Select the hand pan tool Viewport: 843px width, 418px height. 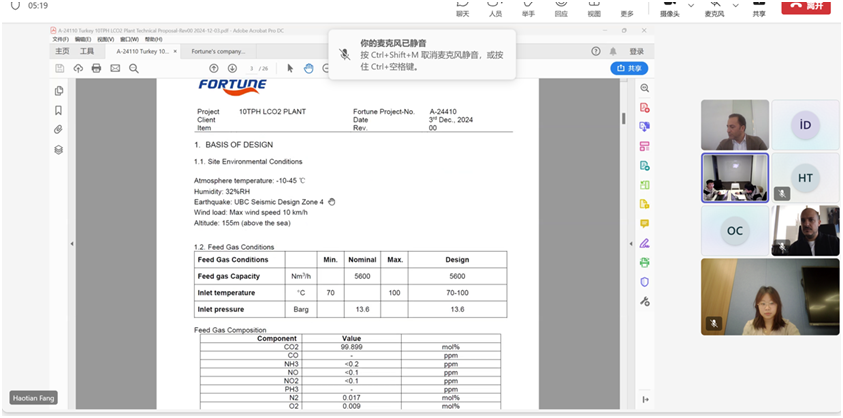[x=310, y=68]
